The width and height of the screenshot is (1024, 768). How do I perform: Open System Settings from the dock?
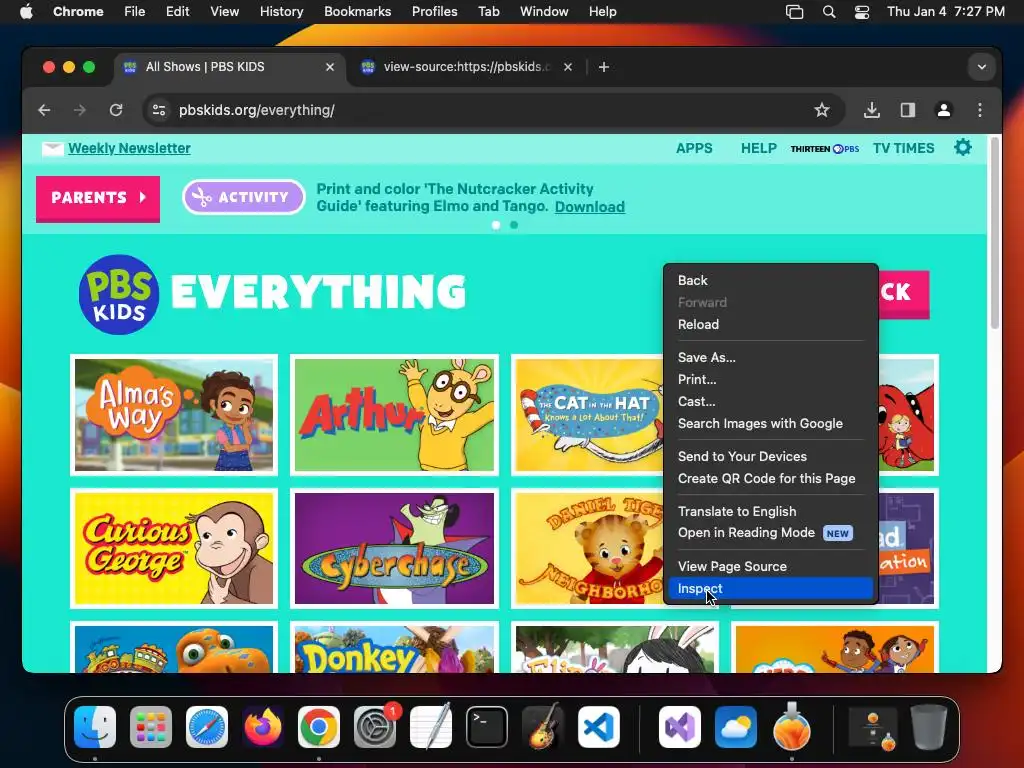coord(375,727)
